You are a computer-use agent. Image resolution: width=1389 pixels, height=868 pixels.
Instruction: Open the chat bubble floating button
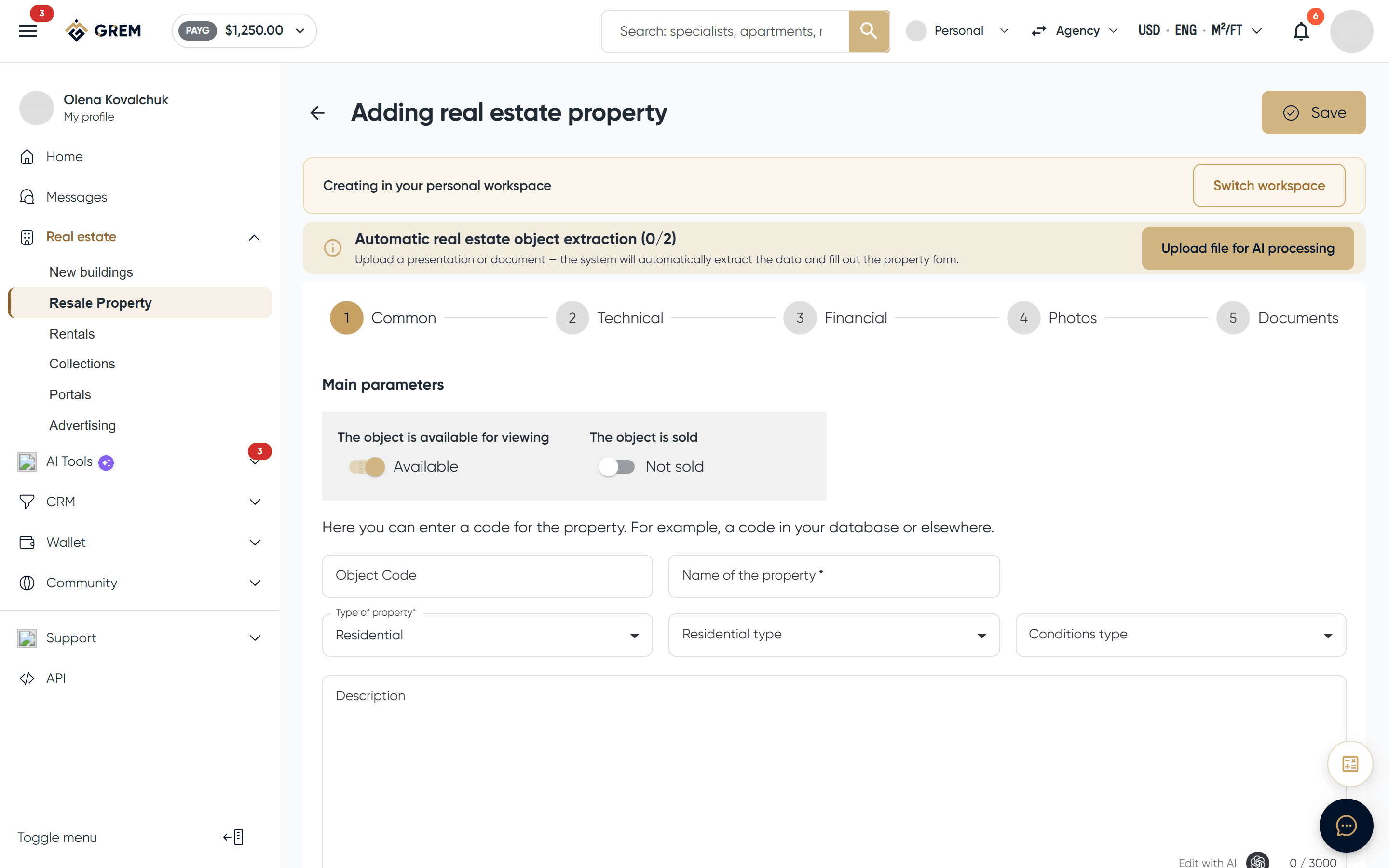coord(1346,826)
